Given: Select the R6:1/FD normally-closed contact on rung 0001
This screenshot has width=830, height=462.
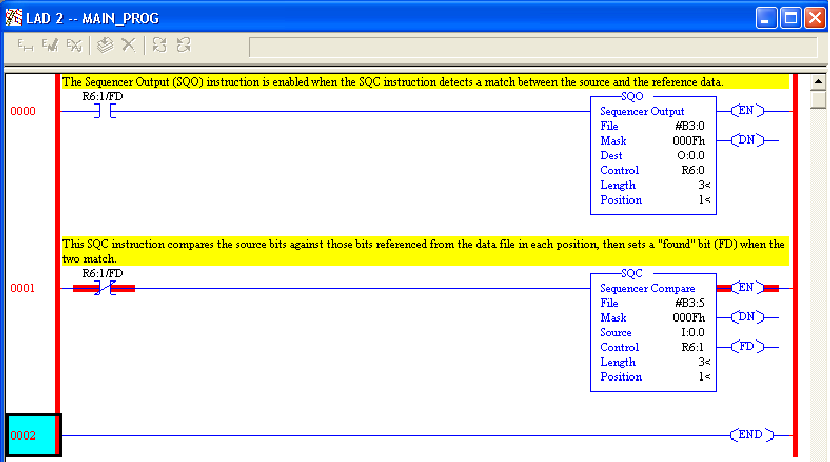Looking at the screenshot, I should click(105, 288).
